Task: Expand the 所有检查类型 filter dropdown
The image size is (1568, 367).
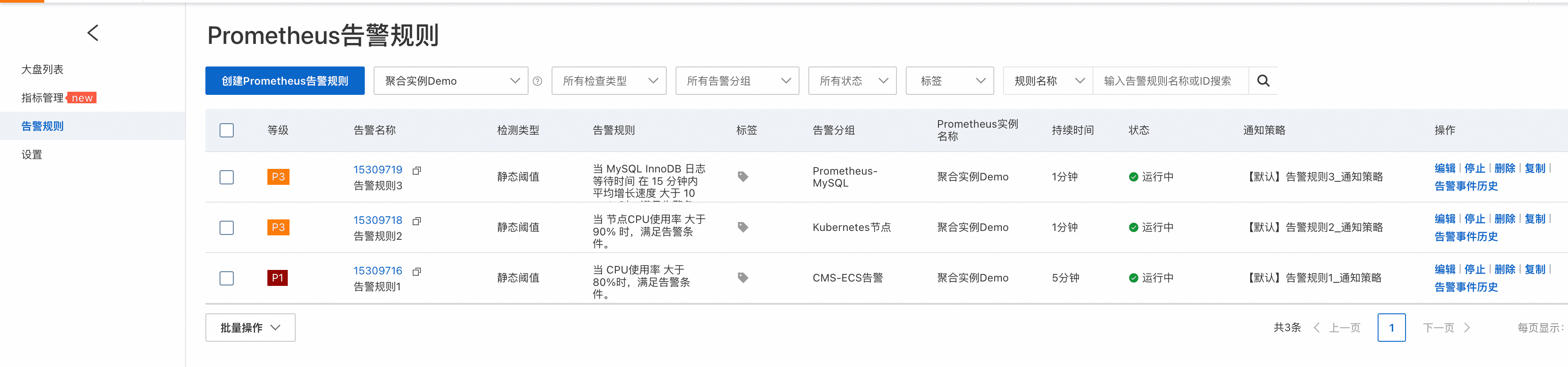Action: click(609, 81)
